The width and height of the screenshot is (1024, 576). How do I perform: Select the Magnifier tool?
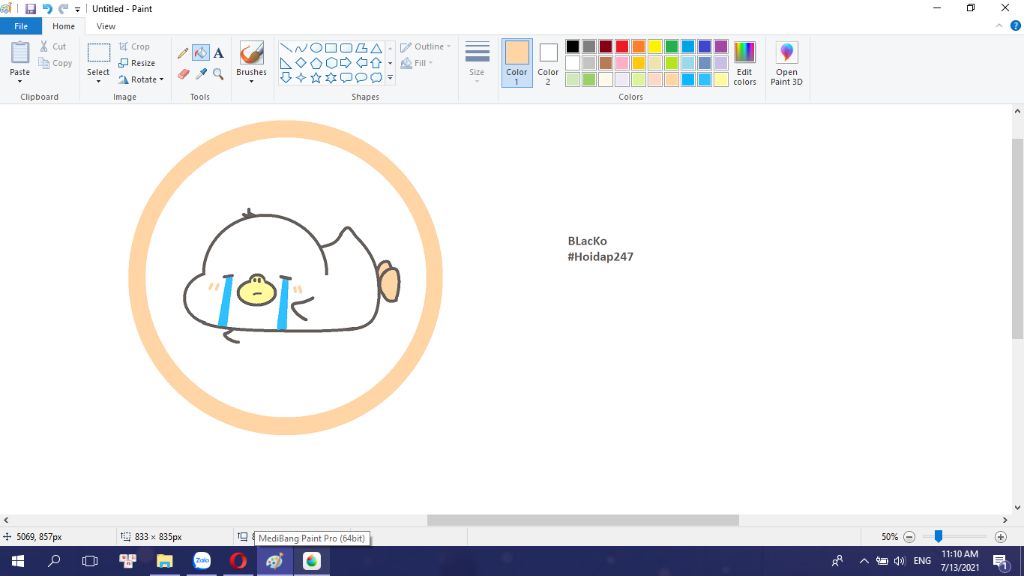(x=218, y=74)
